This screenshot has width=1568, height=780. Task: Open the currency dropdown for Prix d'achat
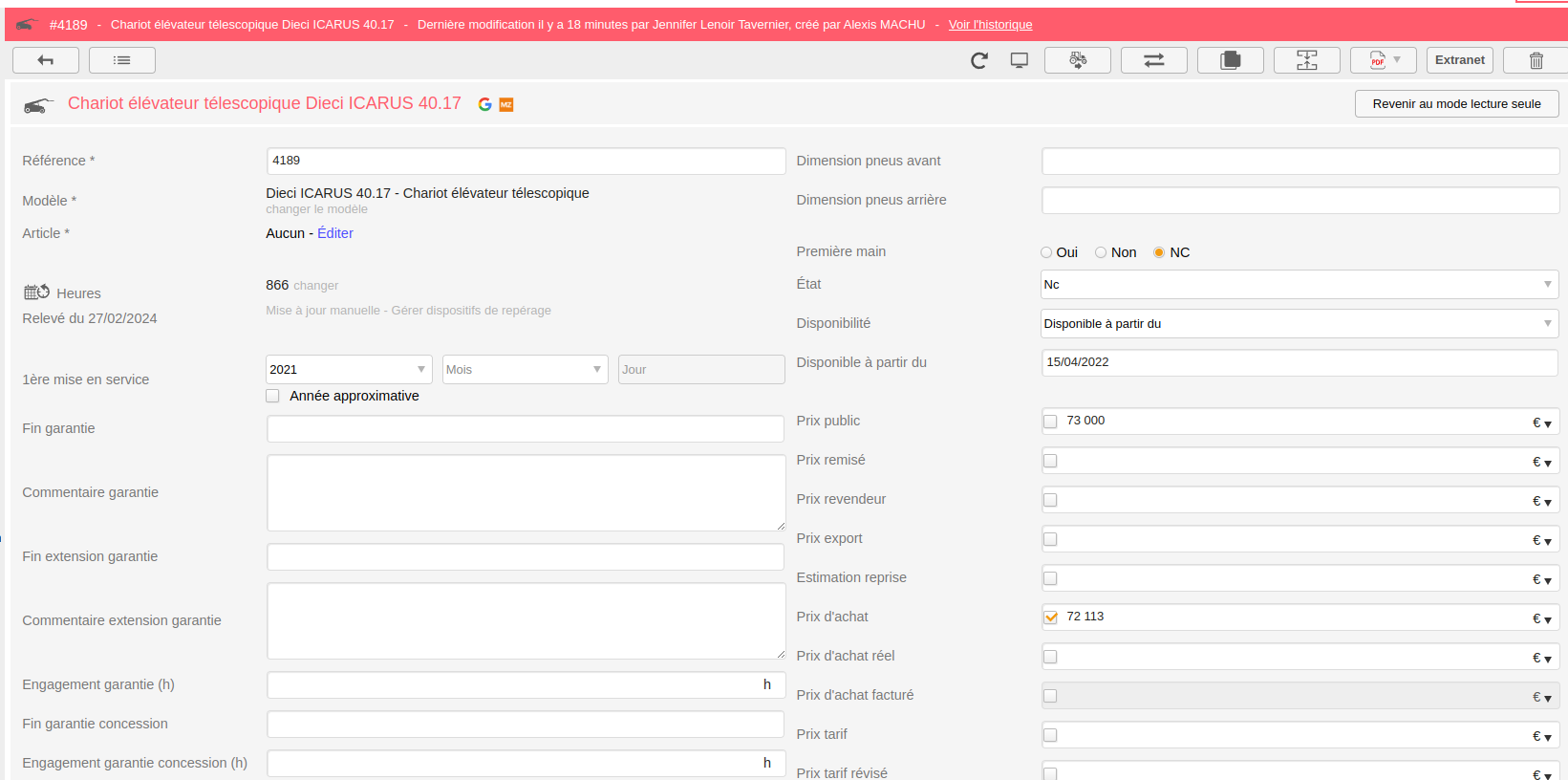(1542, 618)
